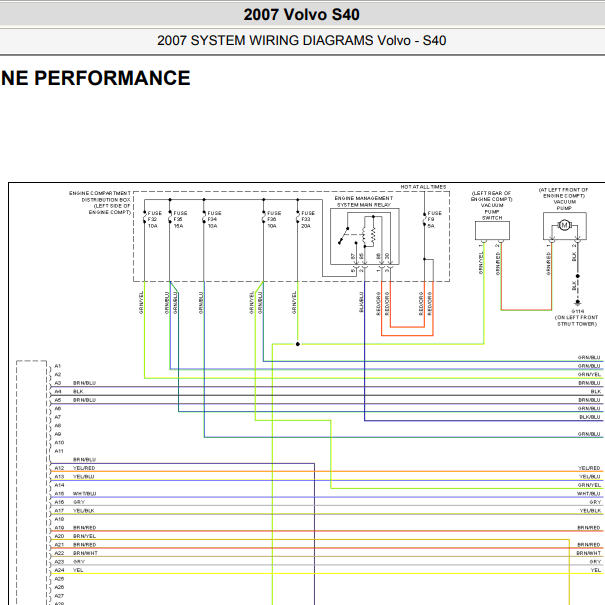Click right-edge YEL/BLK wire label
The width and height of the screenshot is (605, 605).
(590, 510)
